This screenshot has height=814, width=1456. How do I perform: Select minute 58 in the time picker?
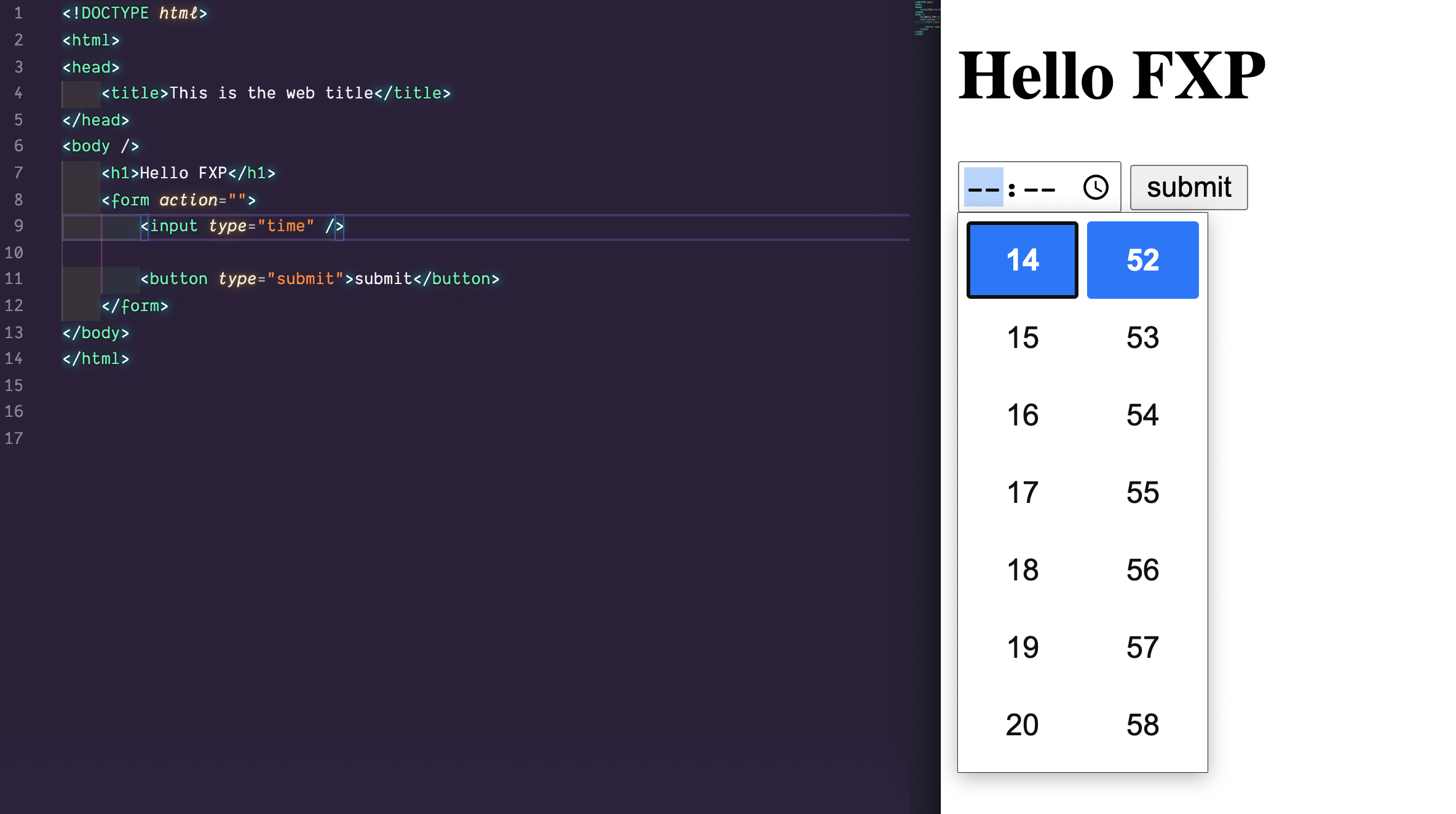coord(1142,725)
